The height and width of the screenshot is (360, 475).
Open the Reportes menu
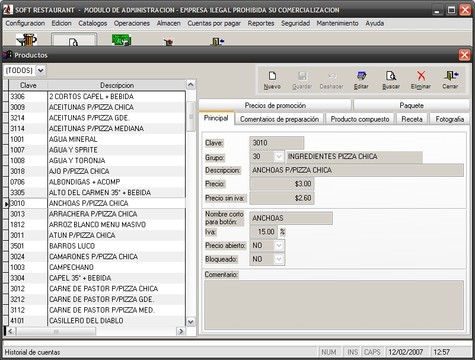coord(261,23)
